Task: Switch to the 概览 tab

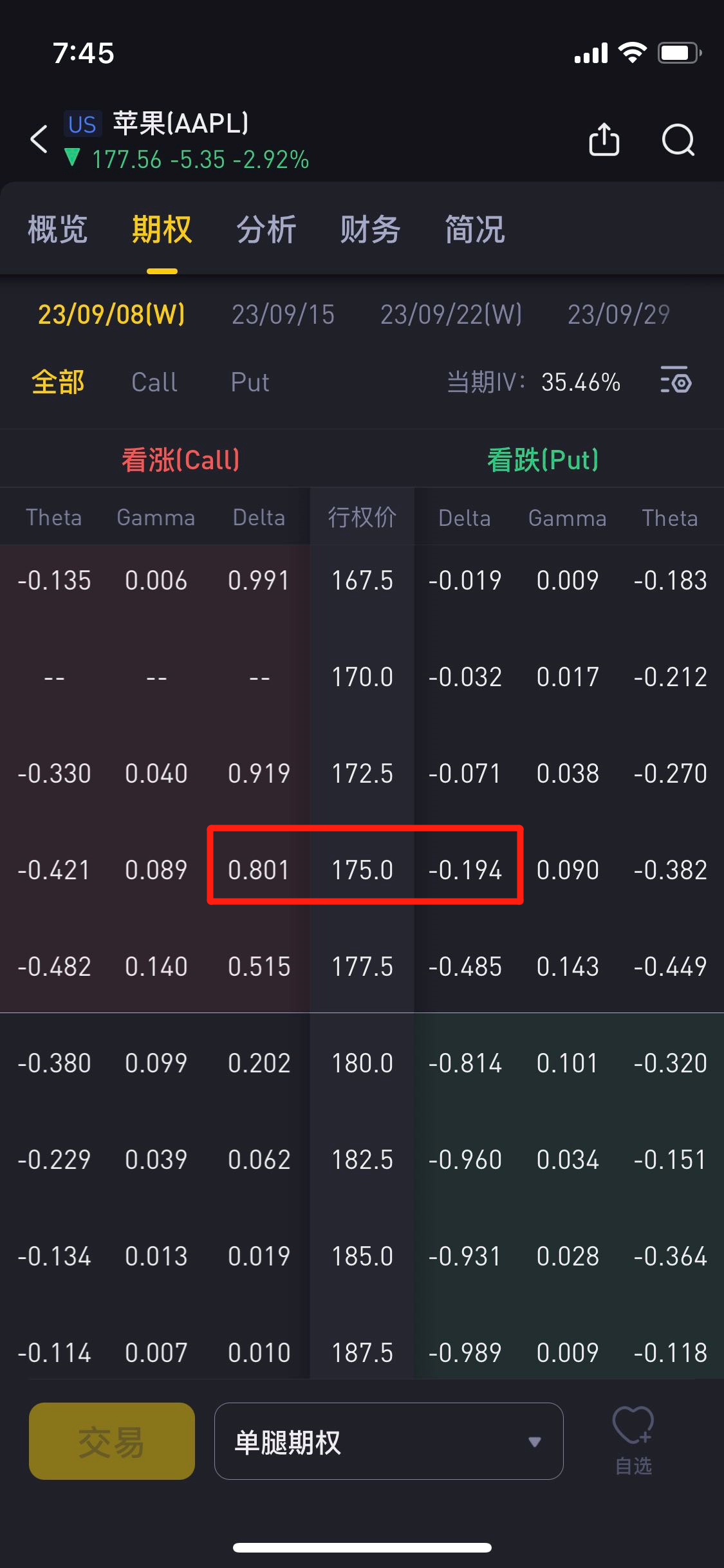Action: coord(58,230)
